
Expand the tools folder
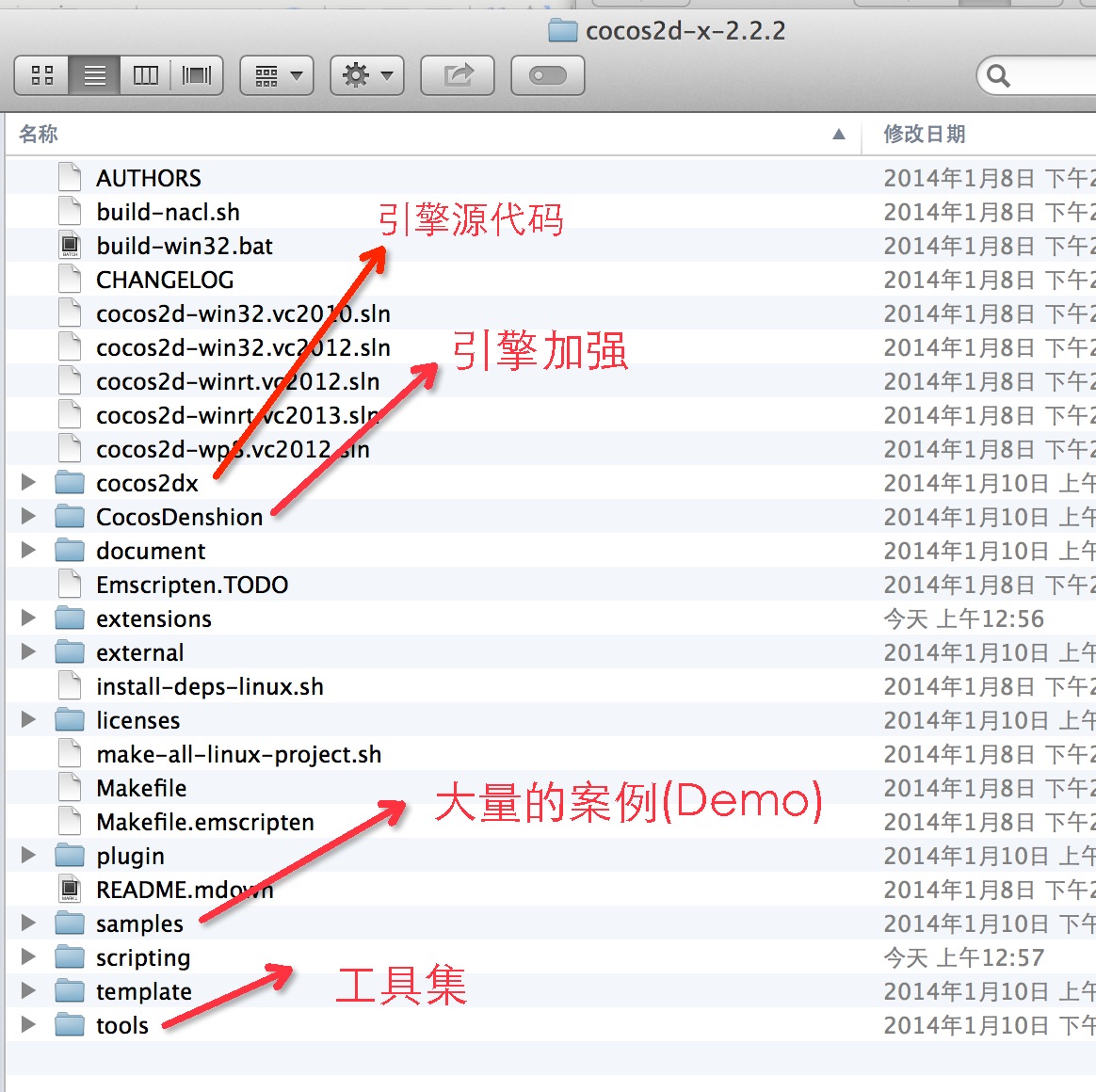(x=28, y=1024)
